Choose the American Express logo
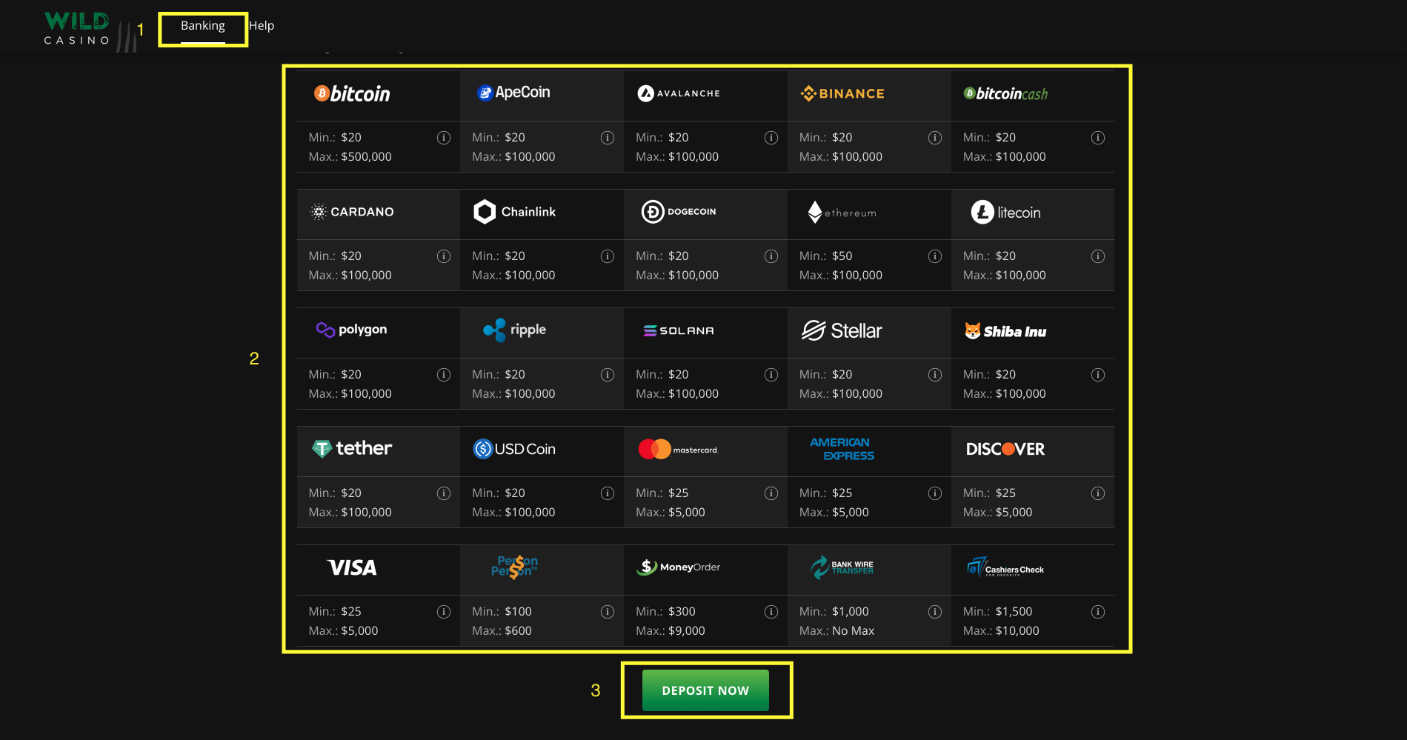Image resolution: width=1407 pixels, height=740 pixels. (x=842, y=449)
